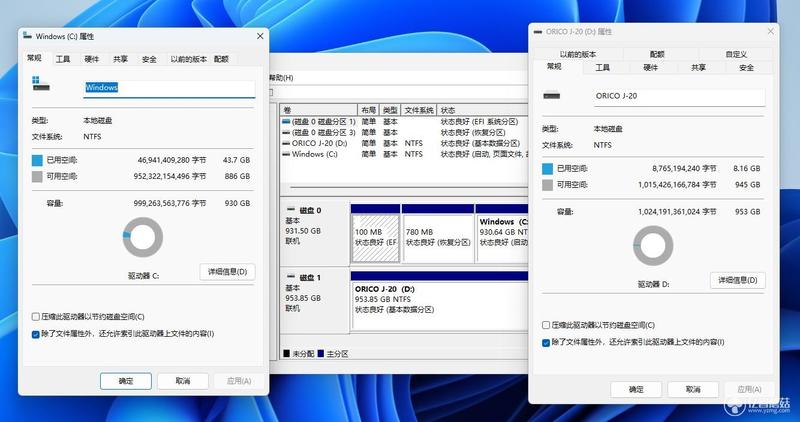Click the Windows drive icon in C: properties
This screenshot has width=800, height=422.
coord(41,84)
